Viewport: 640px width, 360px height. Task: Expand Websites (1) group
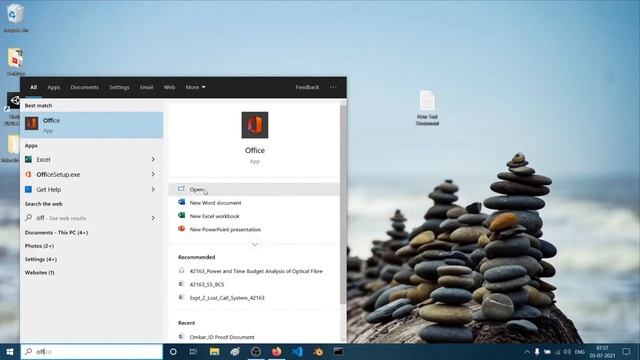pyautogui.click(x=40, y=273)
